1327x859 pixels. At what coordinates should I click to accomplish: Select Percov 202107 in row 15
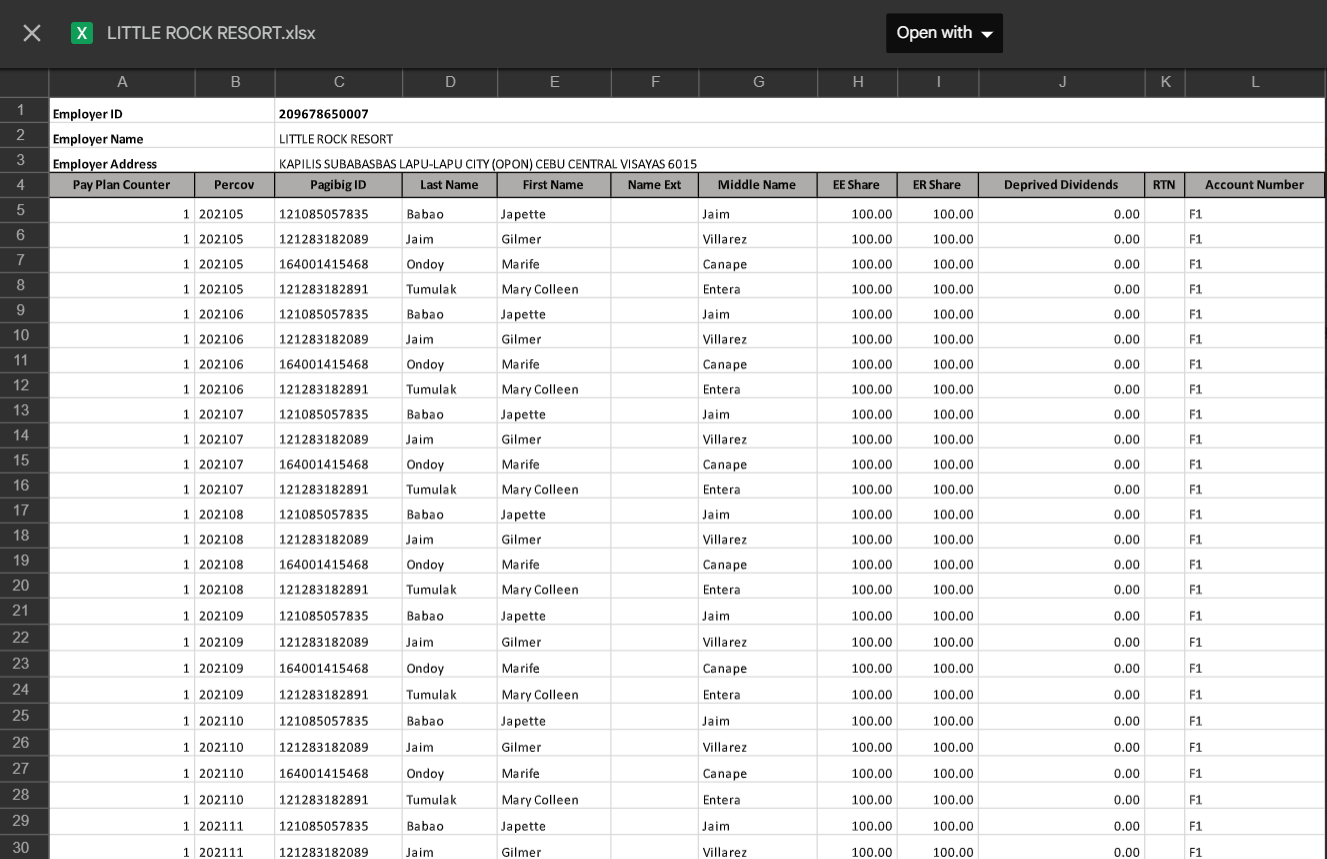pos(235,460)
